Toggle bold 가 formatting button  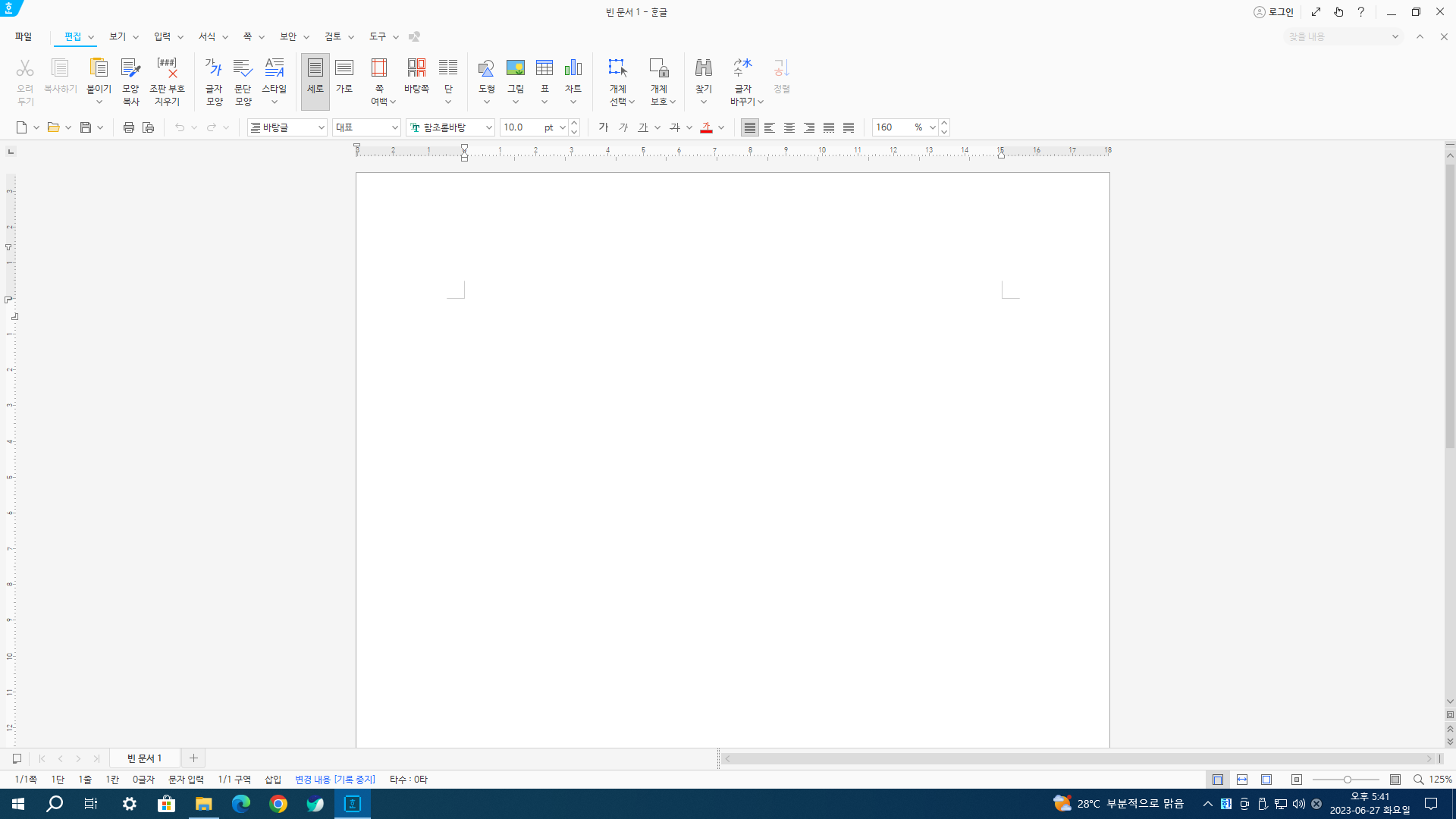tap(604, 127)
